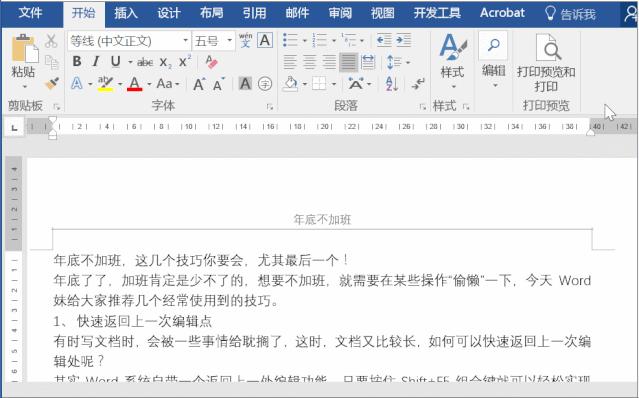Click the borders grid icon
Image resolution: width=639 pixels, height=398 pixels.
pyautogui.click(x=319, y=84)
